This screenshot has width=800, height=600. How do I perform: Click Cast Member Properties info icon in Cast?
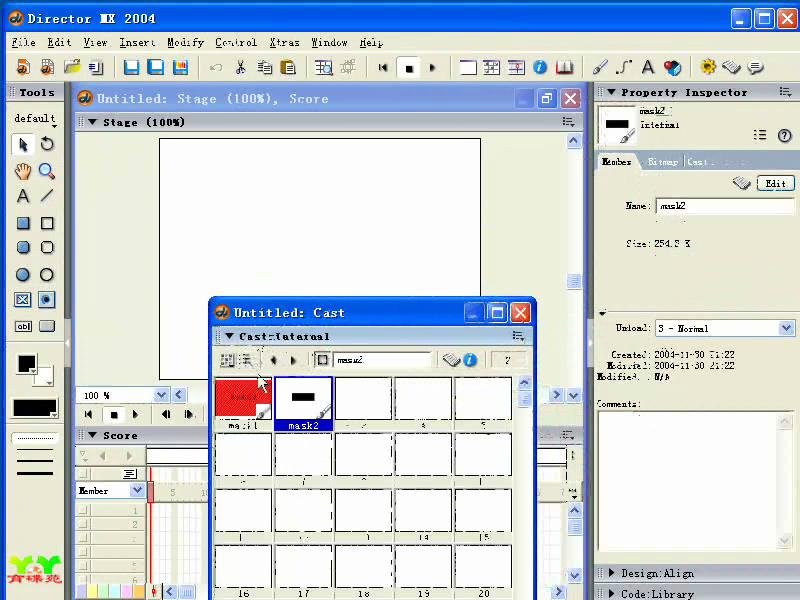click(x=470, y=360)
